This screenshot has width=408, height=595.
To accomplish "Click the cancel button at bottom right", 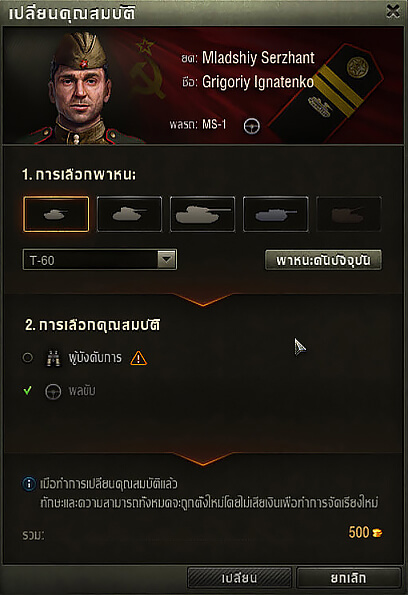I will pyautogui.click(x=348, y=578).
